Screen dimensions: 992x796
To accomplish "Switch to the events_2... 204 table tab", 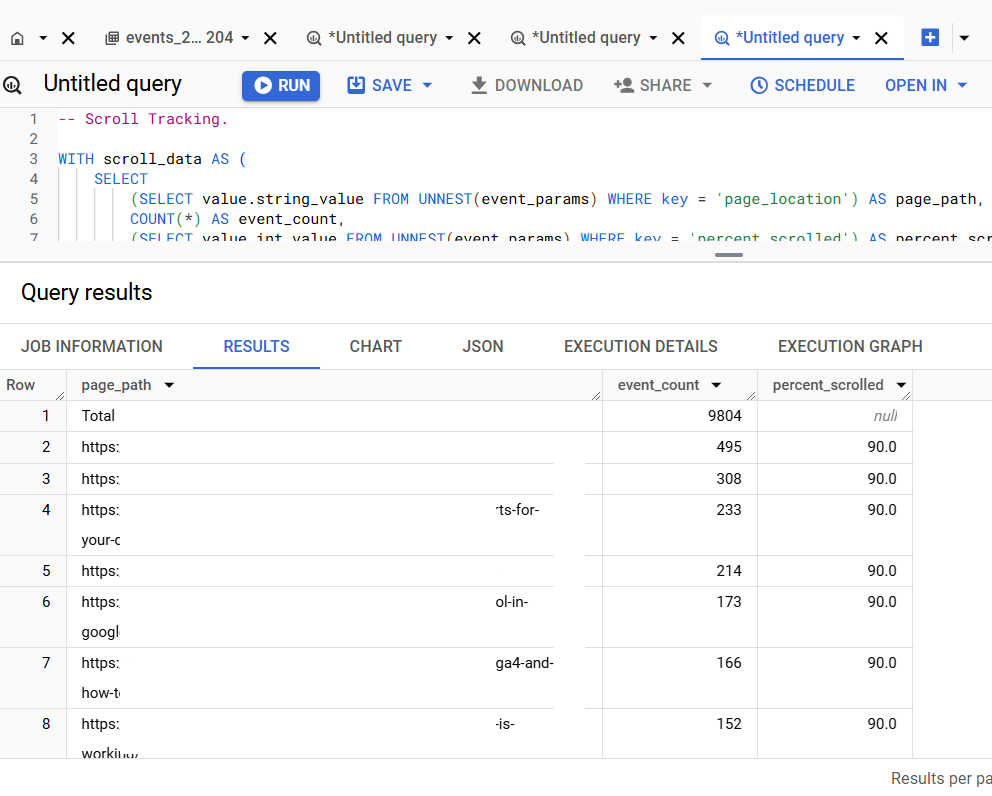I will coord(169,38).
